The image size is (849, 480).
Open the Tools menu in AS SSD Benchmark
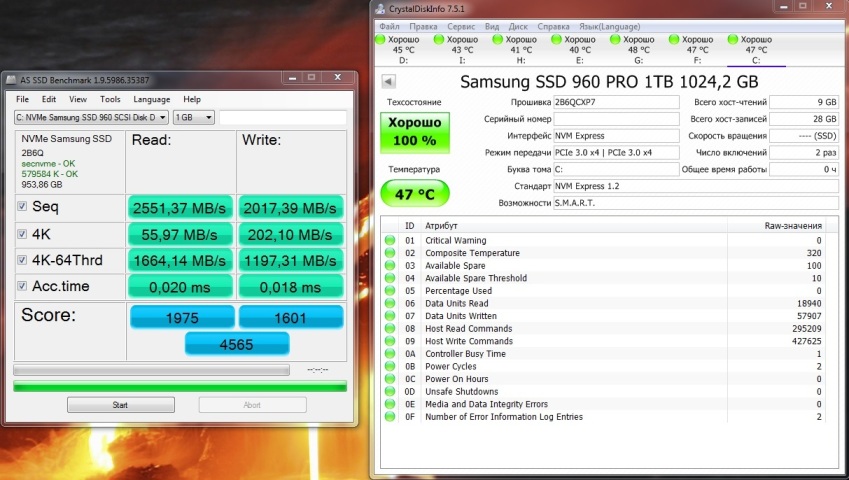click(x=110, y=99)
